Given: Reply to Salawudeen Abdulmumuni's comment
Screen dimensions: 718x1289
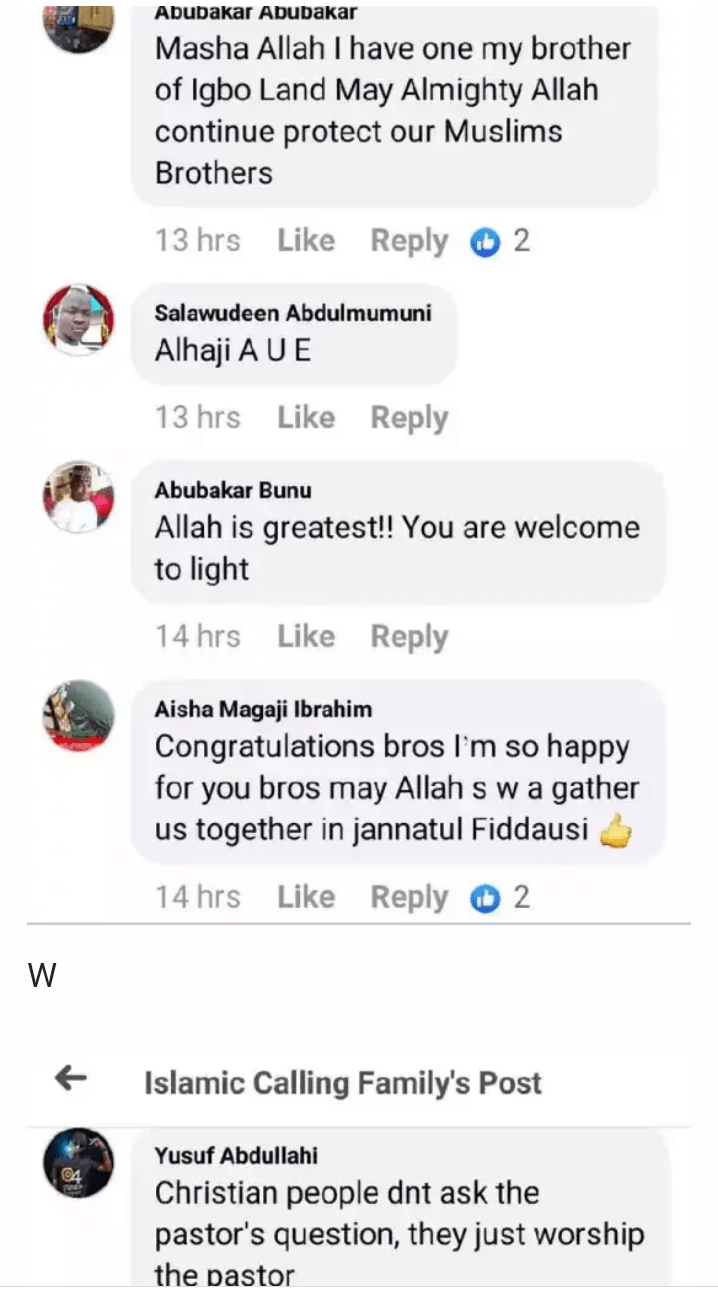Looking at the screenshot, I should (409, 417).
